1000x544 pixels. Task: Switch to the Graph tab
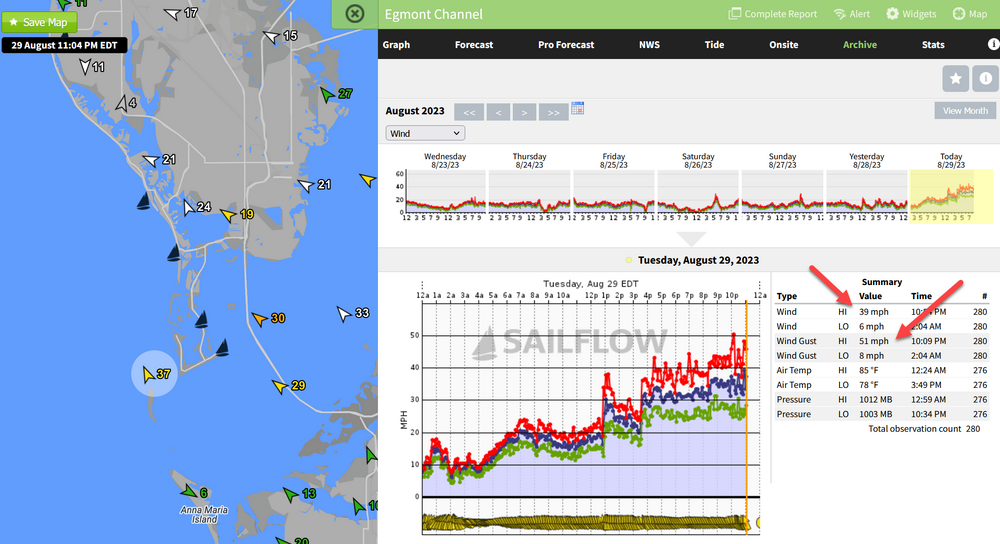[396, 45]
